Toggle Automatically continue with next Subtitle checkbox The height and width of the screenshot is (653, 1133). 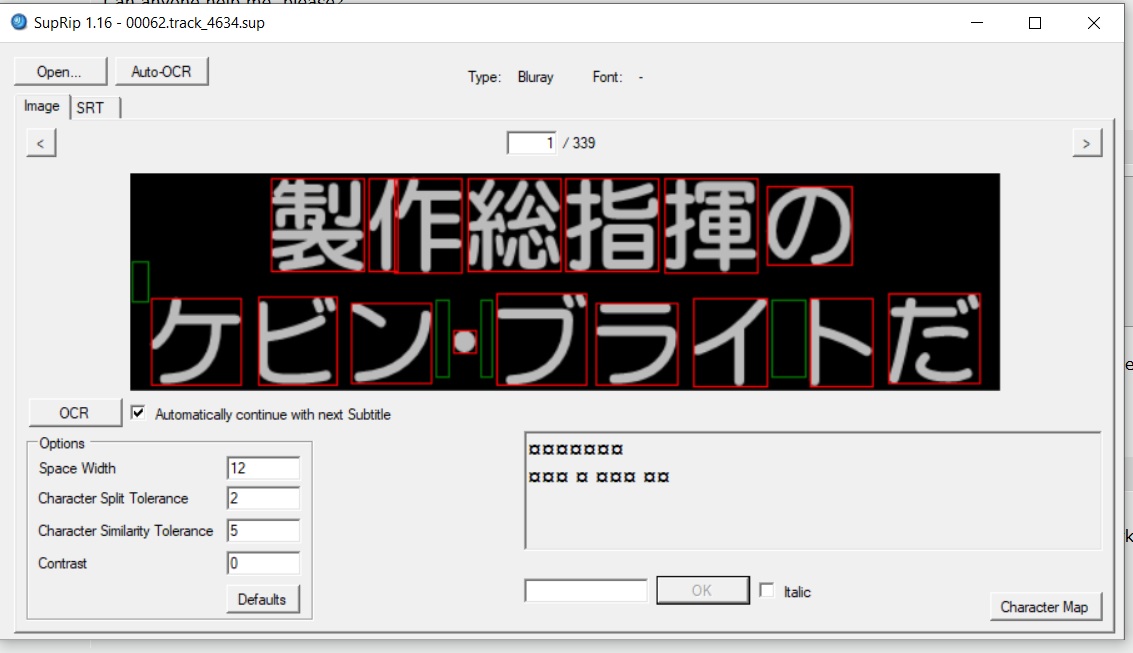pos(138,412)
